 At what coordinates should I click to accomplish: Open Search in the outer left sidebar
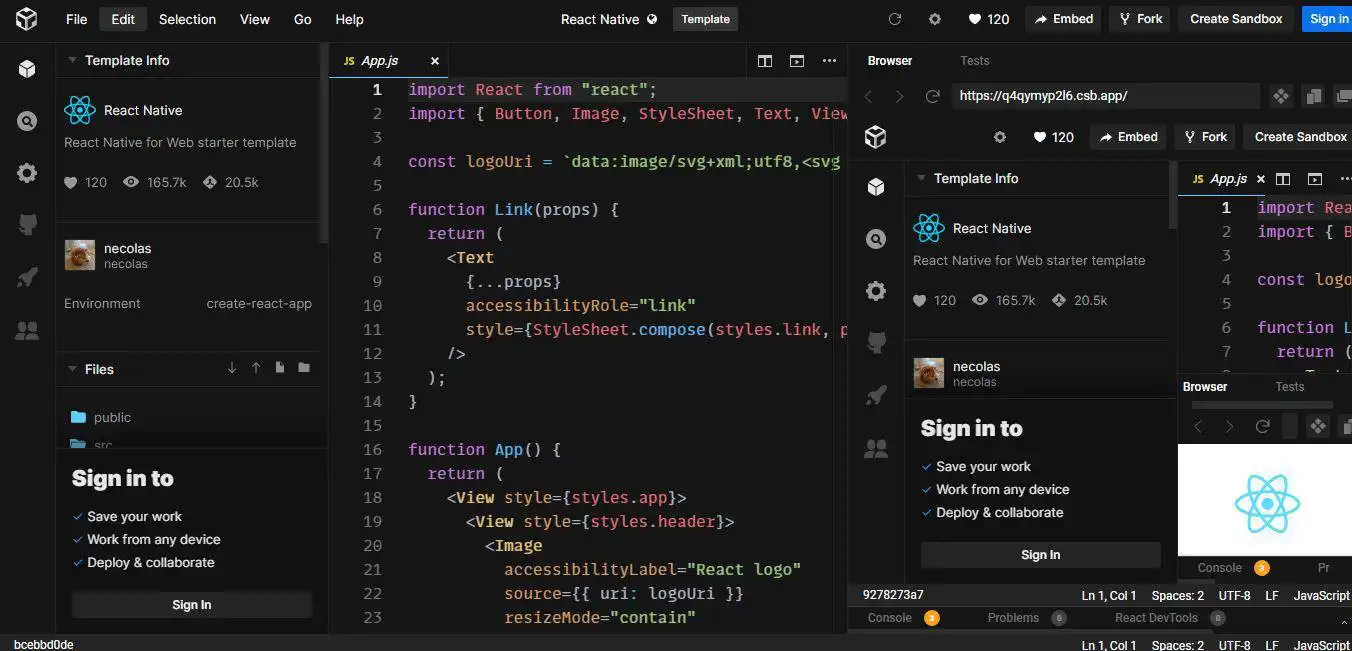[27, 121]
